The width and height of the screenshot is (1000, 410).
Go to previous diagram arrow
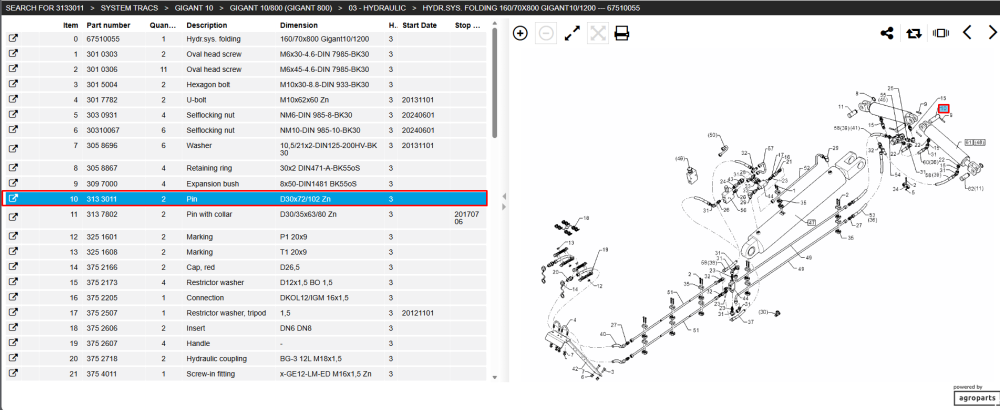click(x=967, y=33)
